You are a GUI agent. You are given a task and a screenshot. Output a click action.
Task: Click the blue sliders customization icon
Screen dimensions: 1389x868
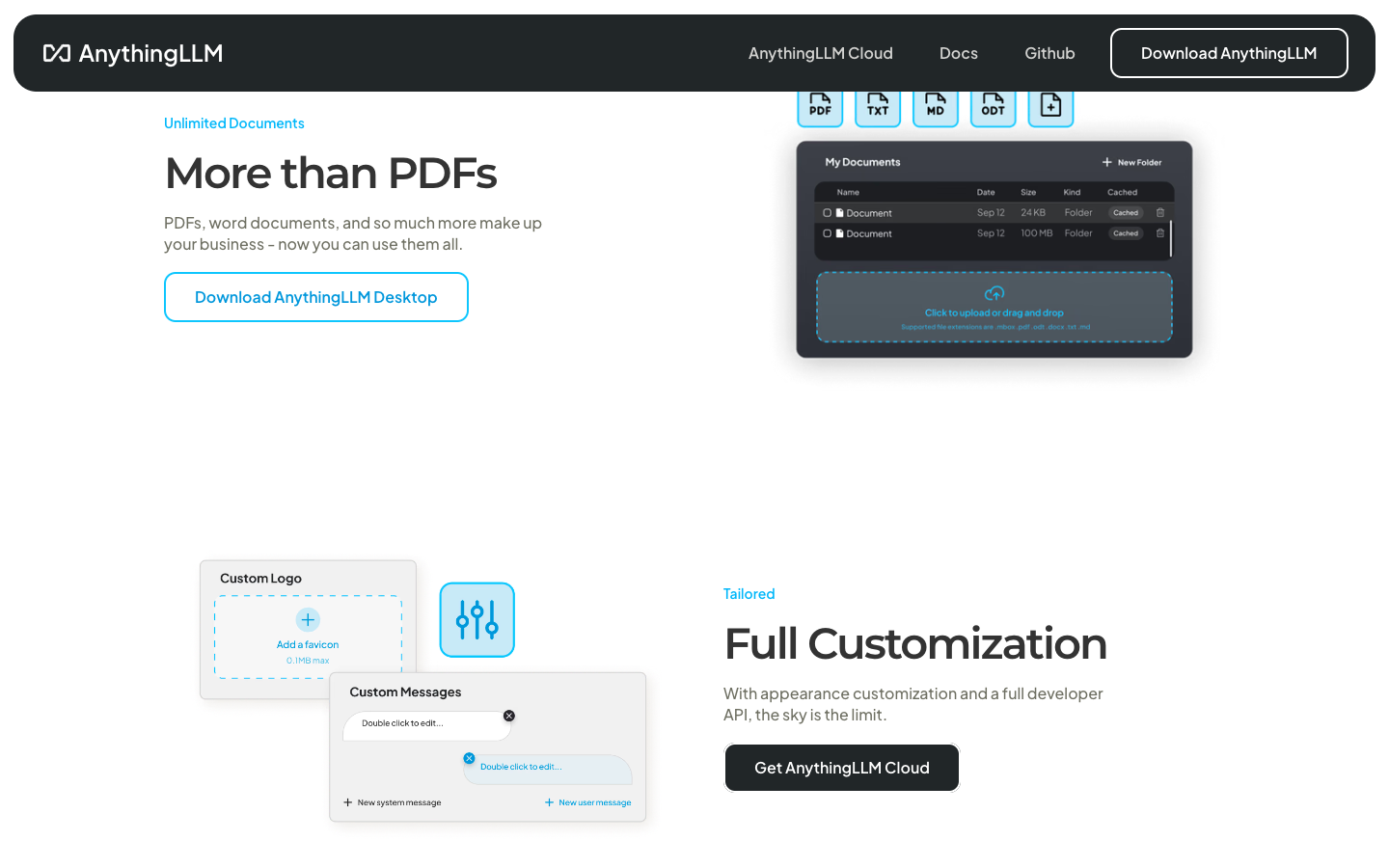[x=477, y=620]
